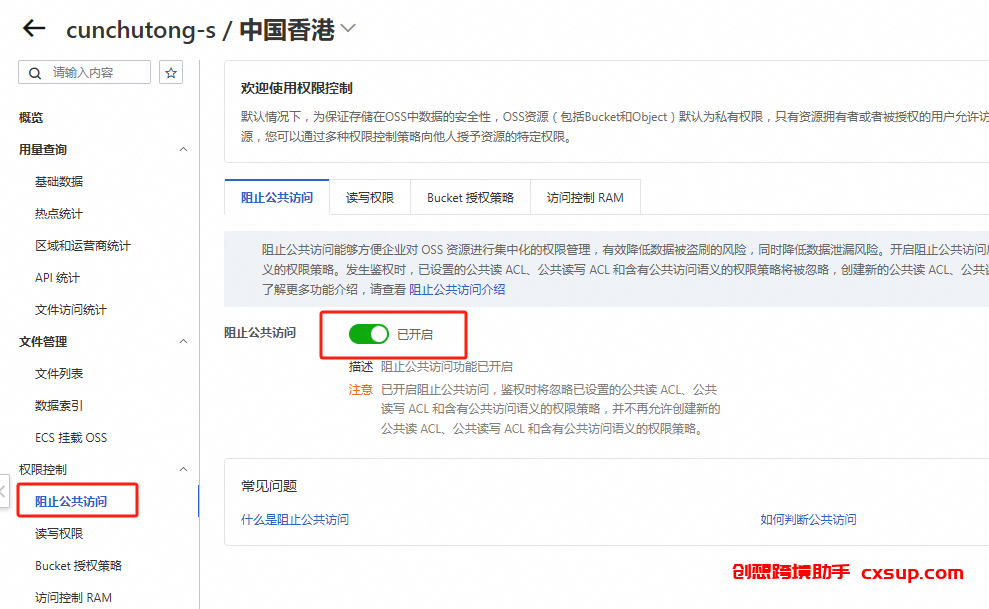Select ECS 挂载 OSS sidebar item
Viewport: 989px width, 609px height.
coord(71,438)
